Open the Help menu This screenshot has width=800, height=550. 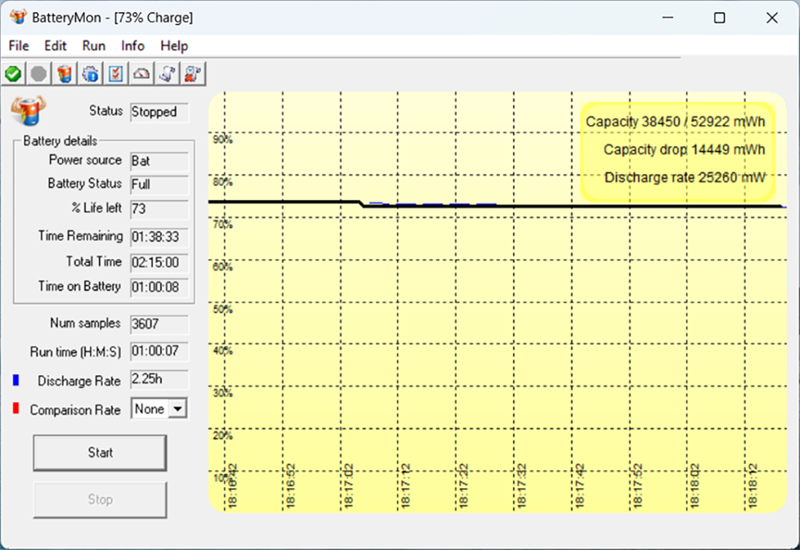pos(174,46)
